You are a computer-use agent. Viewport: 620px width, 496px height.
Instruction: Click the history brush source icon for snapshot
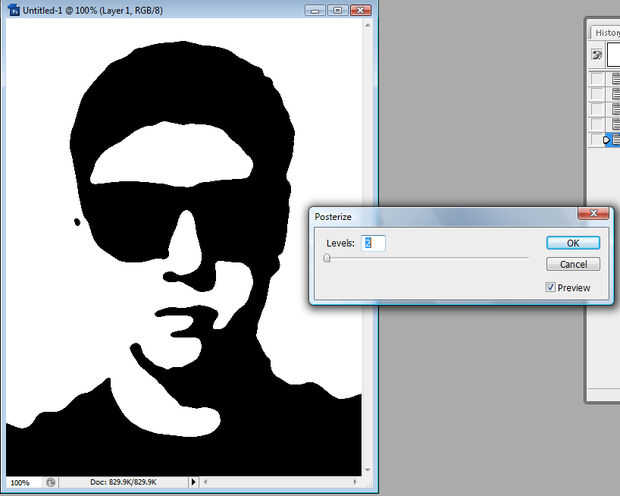(597, 55)
